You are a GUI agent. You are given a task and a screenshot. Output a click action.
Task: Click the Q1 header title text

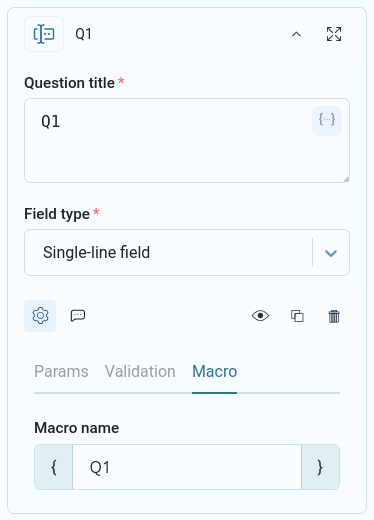click(x=83, y=34)
